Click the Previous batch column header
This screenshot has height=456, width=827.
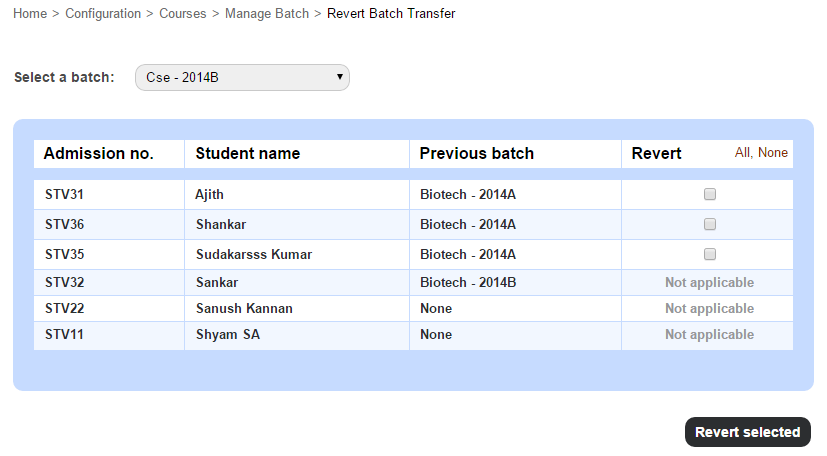point(476,153)
